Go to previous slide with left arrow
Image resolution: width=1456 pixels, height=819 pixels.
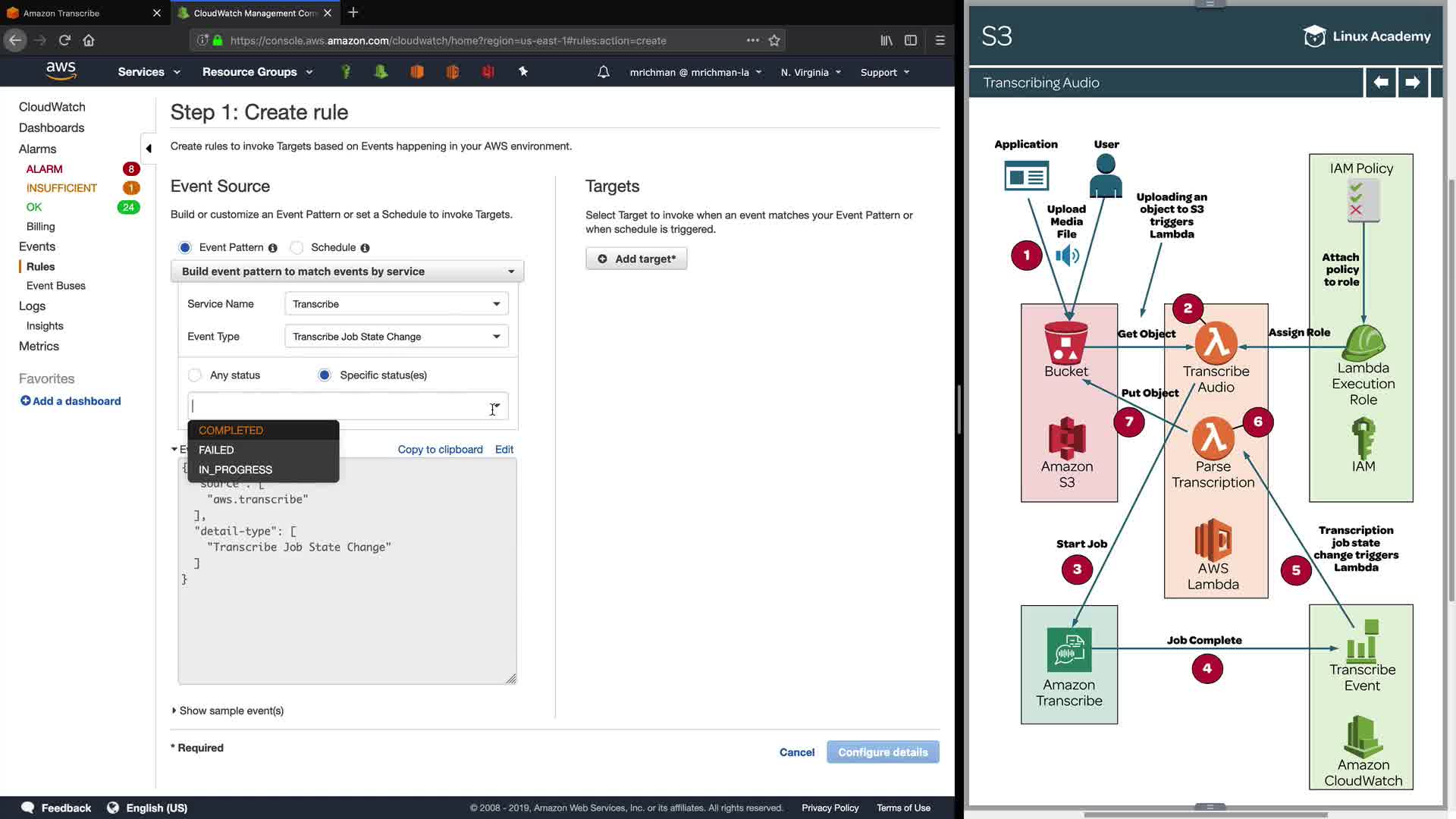[1381, 83]
